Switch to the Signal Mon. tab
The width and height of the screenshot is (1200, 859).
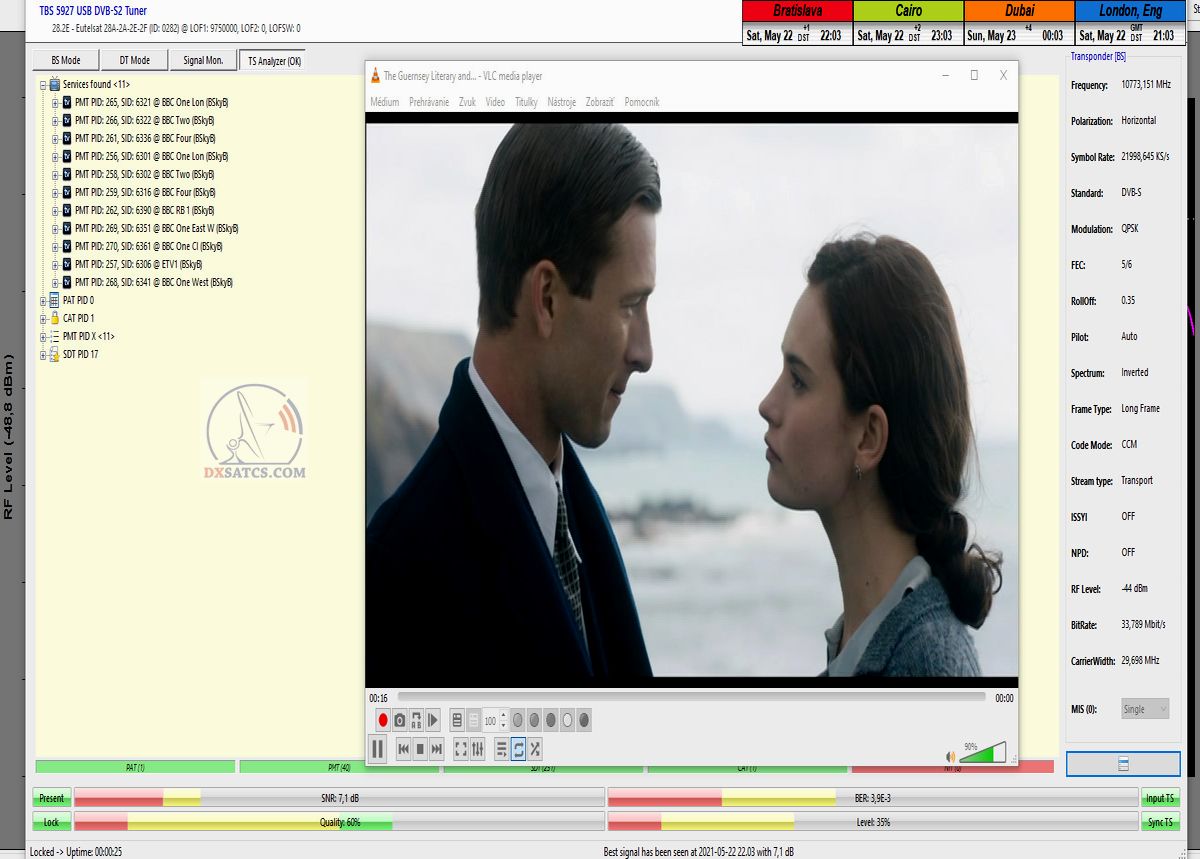[202, 60]
